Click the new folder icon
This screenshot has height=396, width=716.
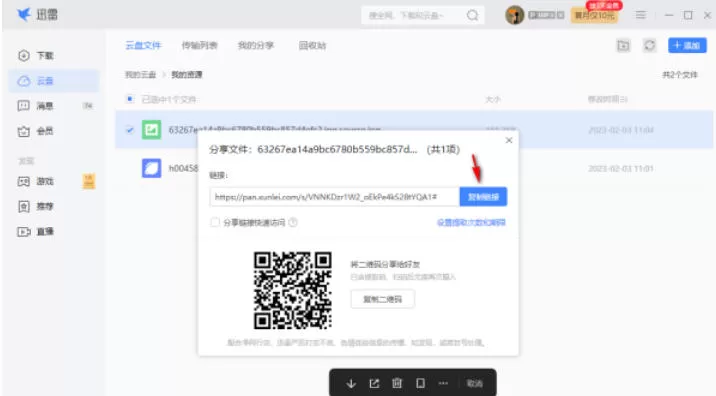[x=623, y=46]
